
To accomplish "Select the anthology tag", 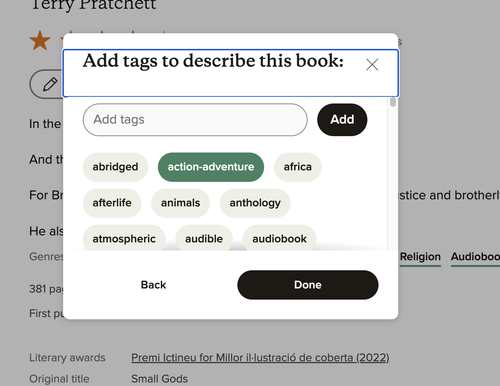I will (x=255, y=203).
